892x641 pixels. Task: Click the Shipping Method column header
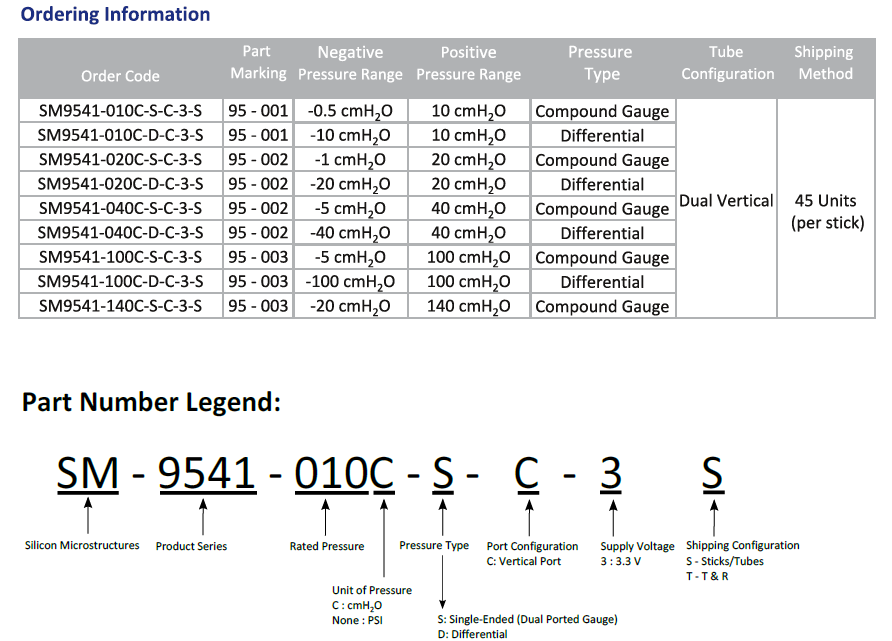(824, 63)
